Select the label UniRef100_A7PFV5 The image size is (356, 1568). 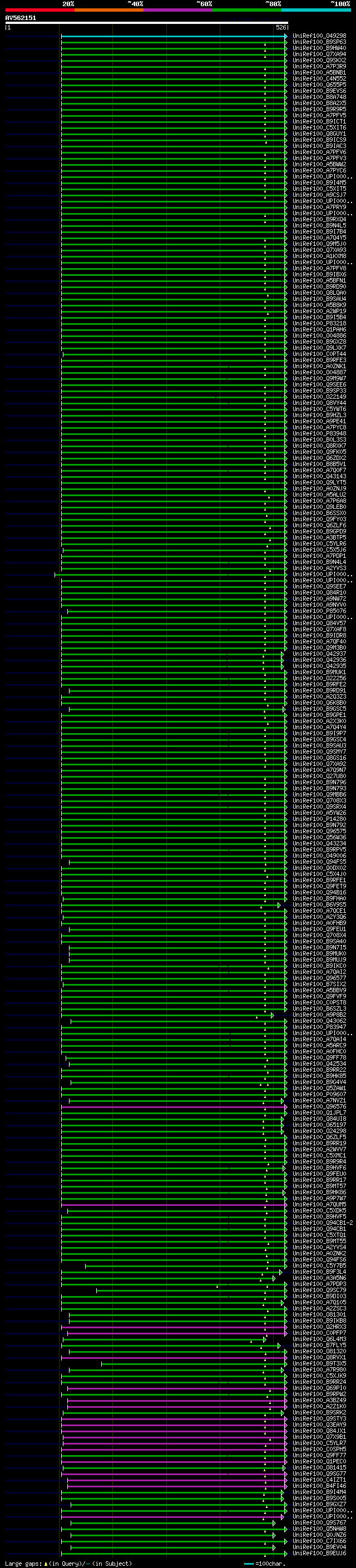[319, 115]
